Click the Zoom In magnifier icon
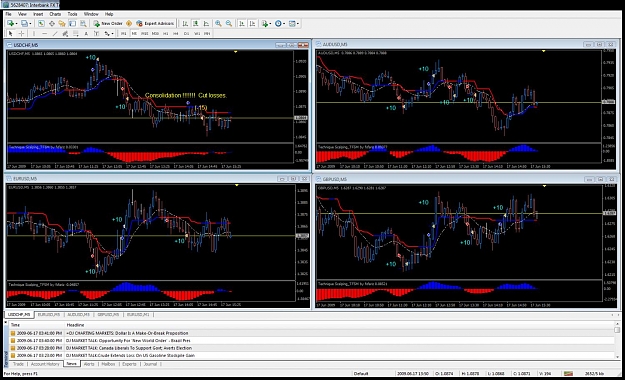The width and height of the screenshot is (625, 380). [218, 24]
